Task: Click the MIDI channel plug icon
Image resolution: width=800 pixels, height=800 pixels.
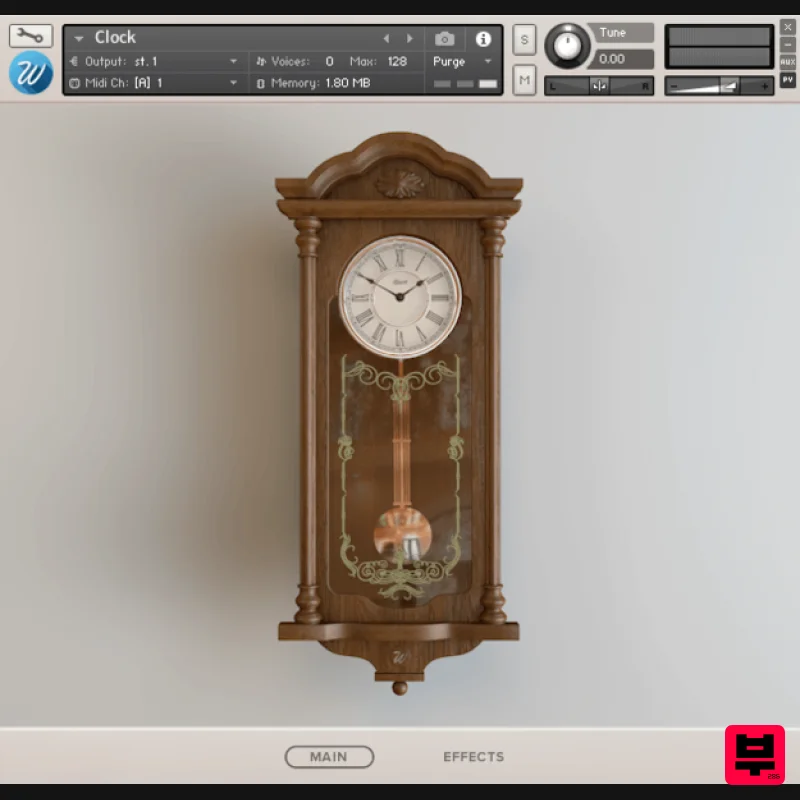Action: [x=77, y=82]
